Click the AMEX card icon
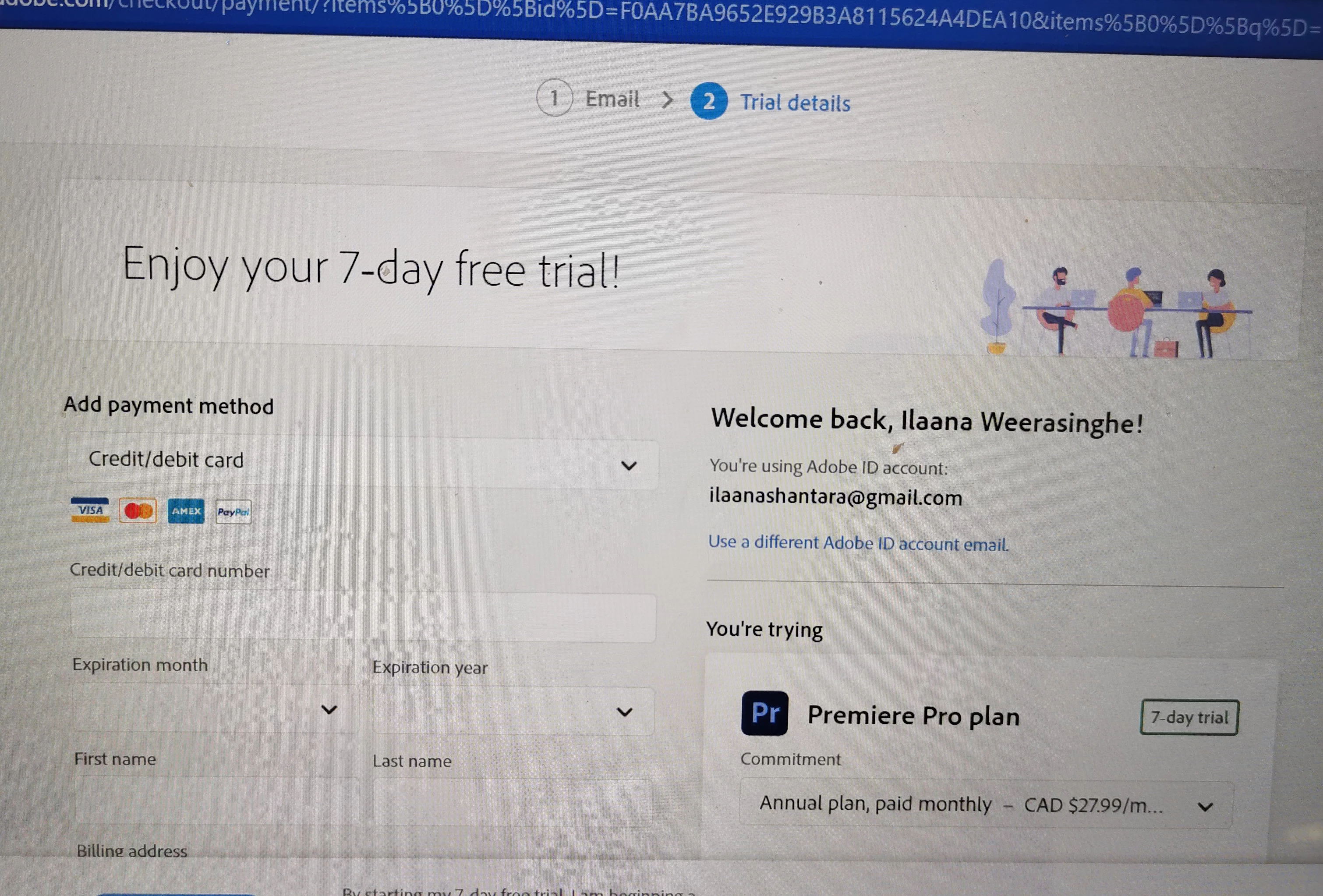The image size is (1323, 896). pos(186,511)
